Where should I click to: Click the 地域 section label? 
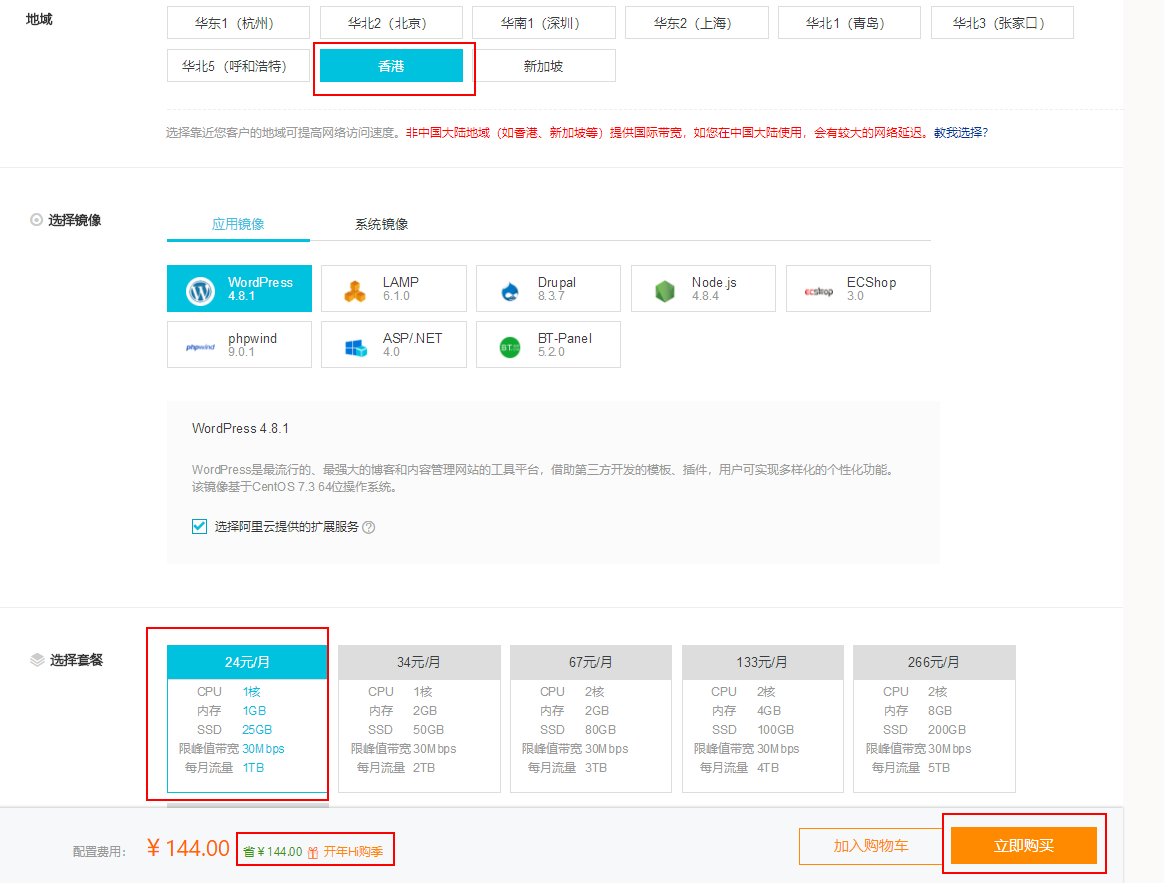[39, 19]
